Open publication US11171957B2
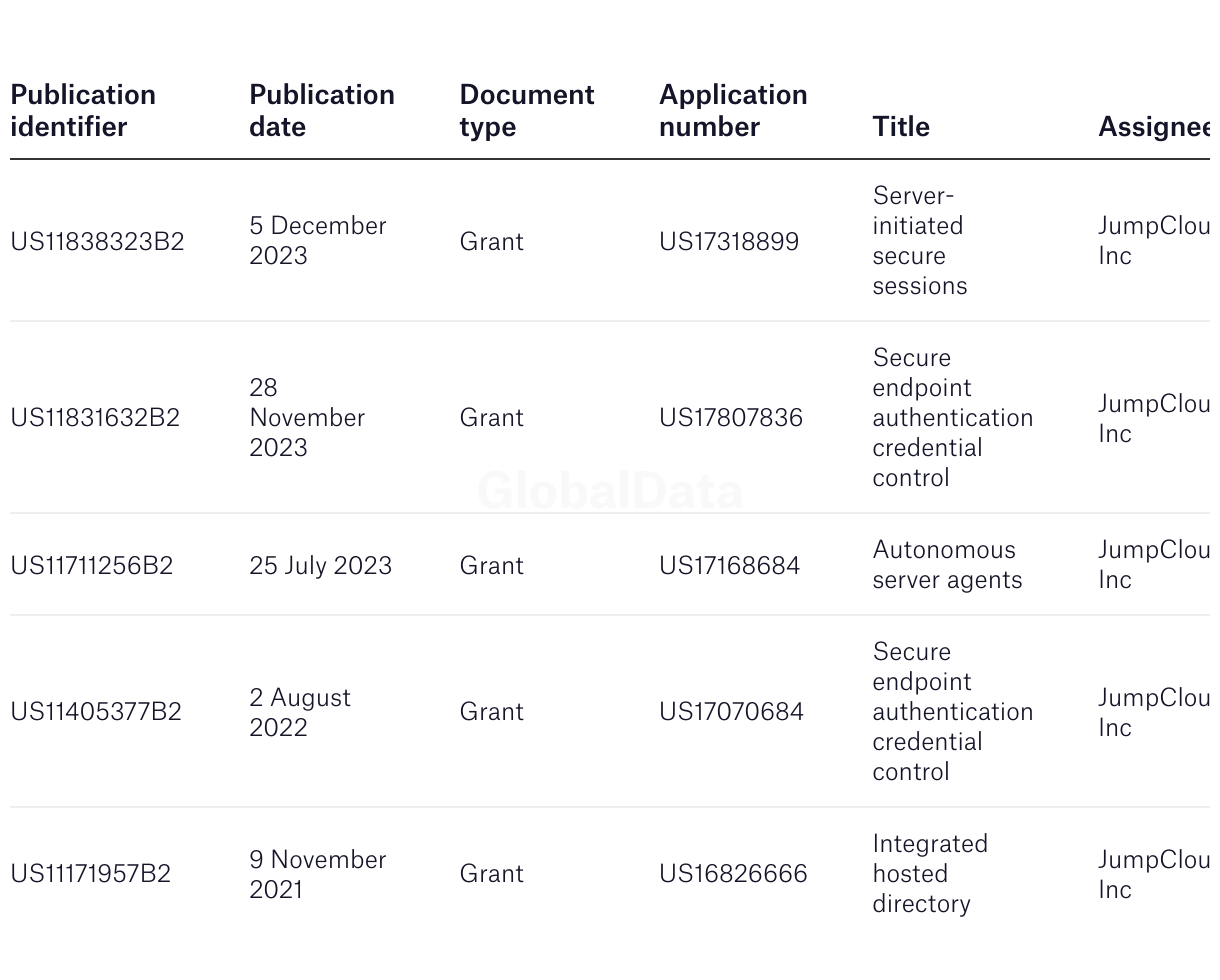The image size is (1220, 980). click(x=91, y=874)
